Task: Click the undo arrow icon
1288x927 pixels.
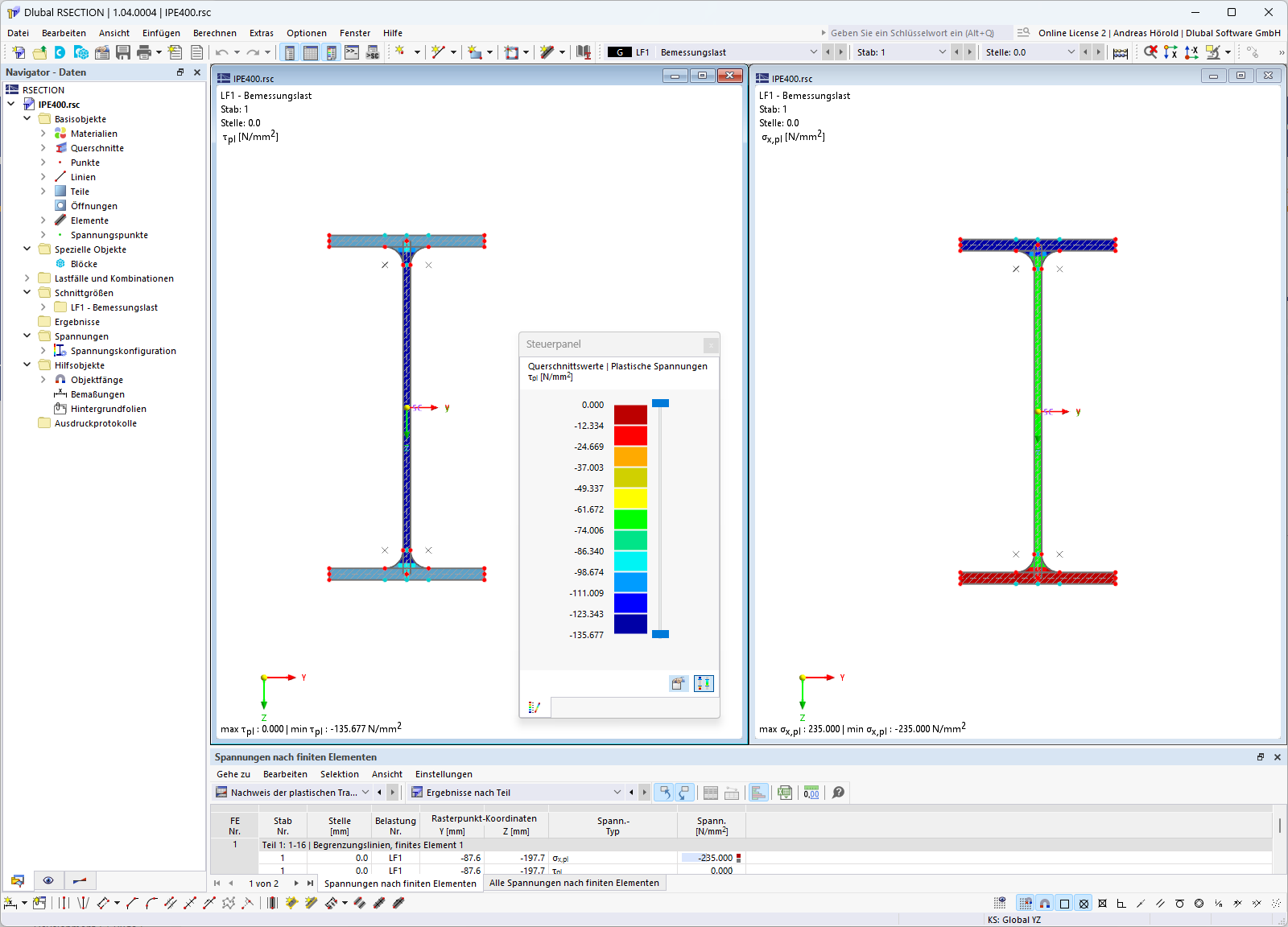Action: tap(221, 52)
